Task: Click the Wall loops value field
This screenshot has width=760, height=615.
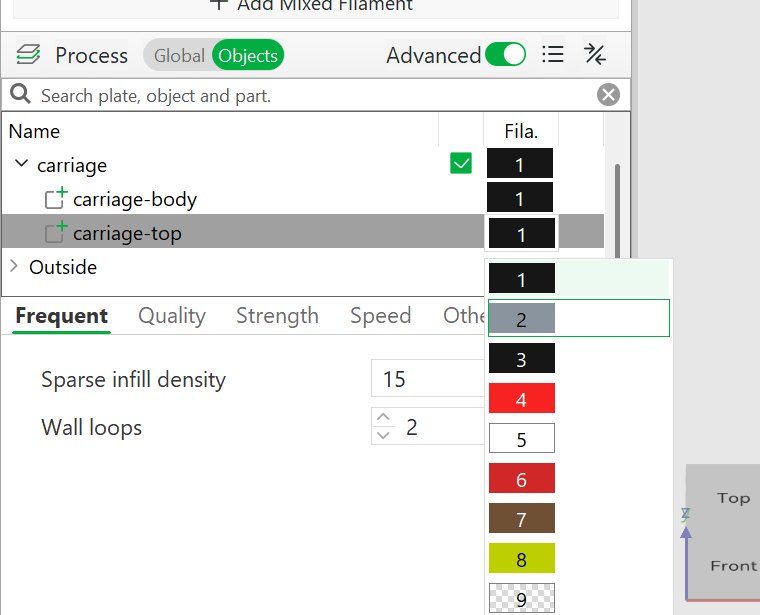Action: point(439,426)
